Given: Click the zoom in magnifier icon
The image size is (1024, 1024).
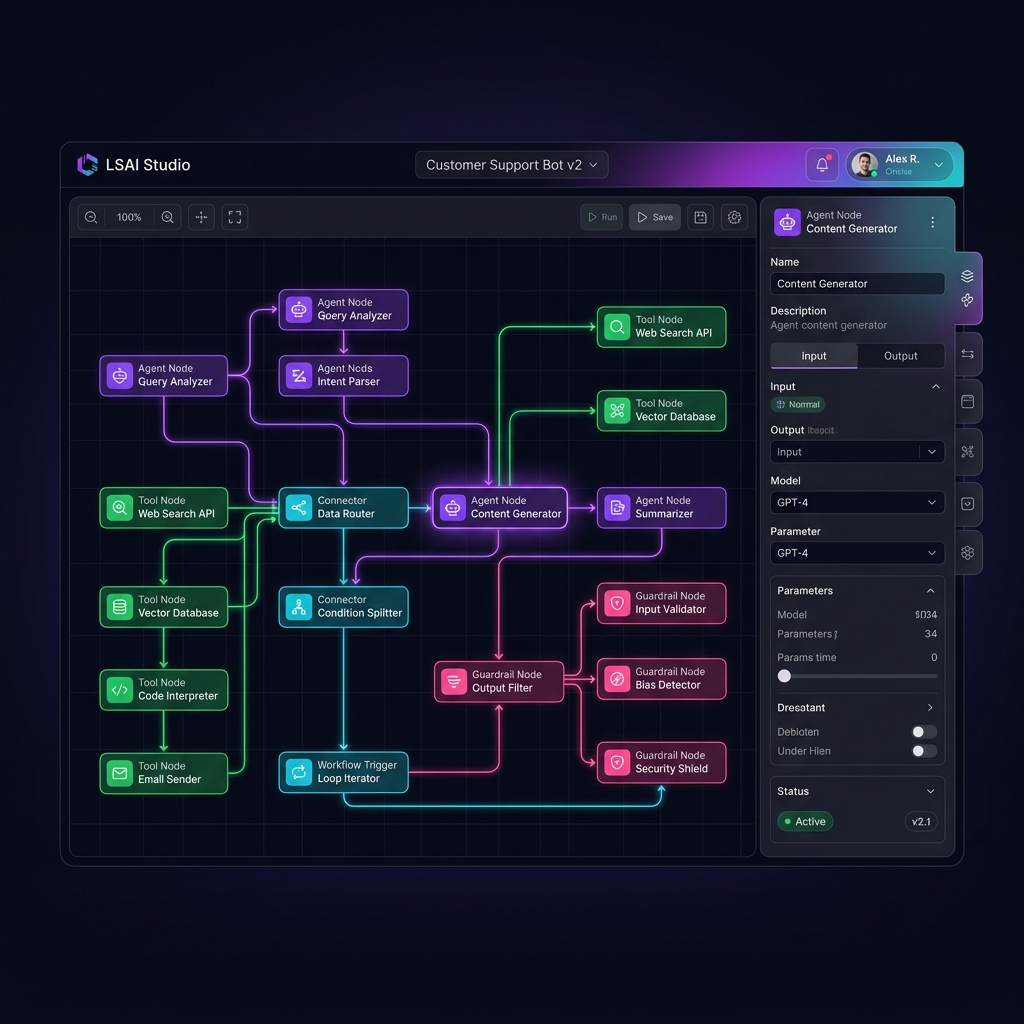Looking at the screenshot, I should click(x=167, y=217).
